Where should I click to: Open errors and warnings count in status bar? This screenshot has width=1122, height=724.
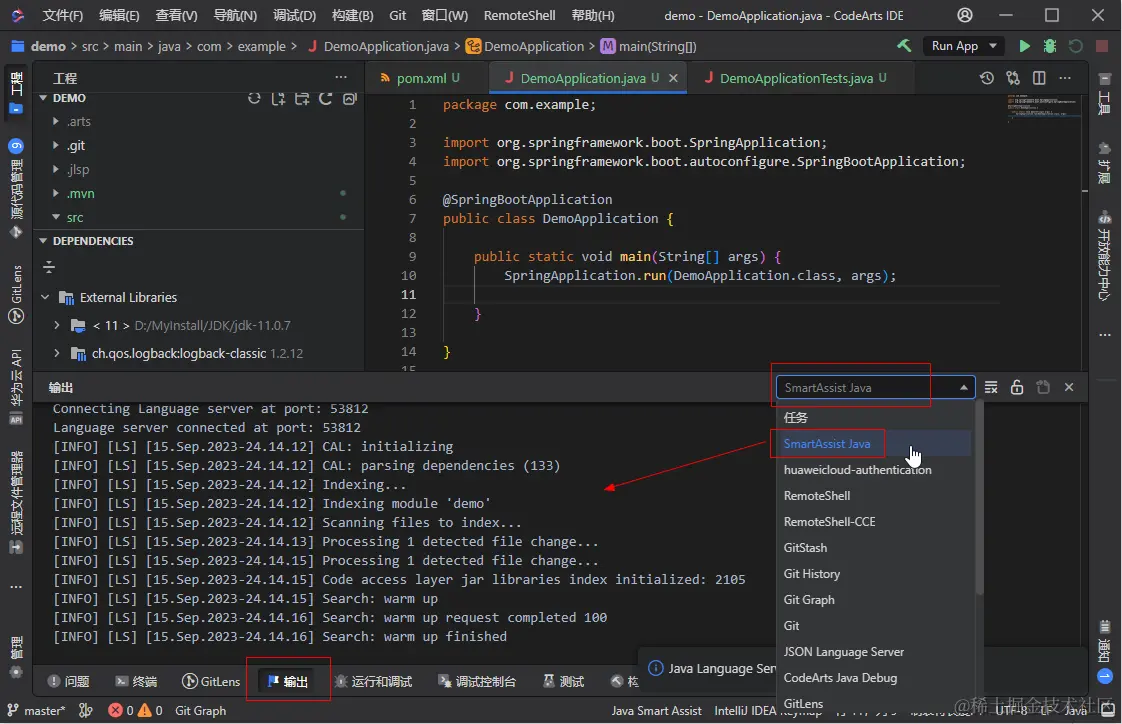click(x=135, y=710)
